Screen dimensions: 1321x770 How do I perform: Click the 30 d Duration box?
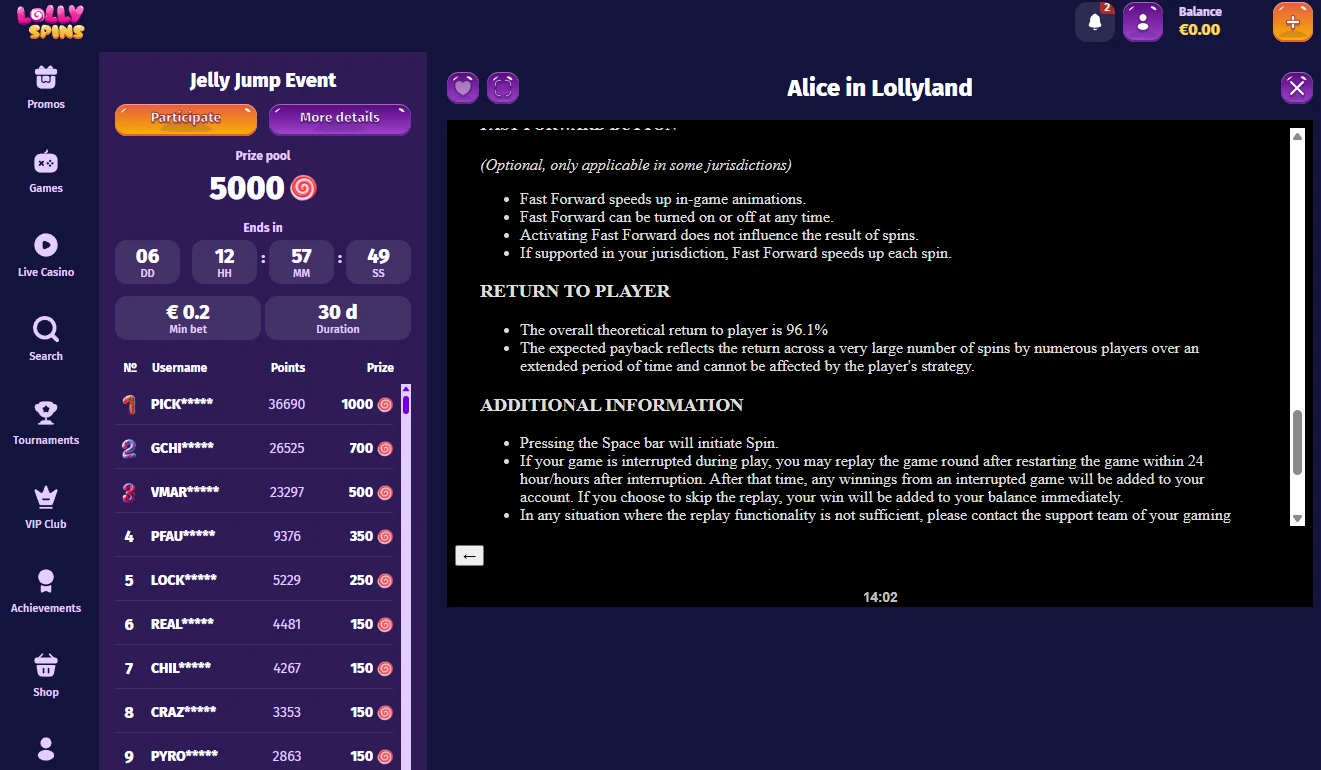(x=338, y=318)
